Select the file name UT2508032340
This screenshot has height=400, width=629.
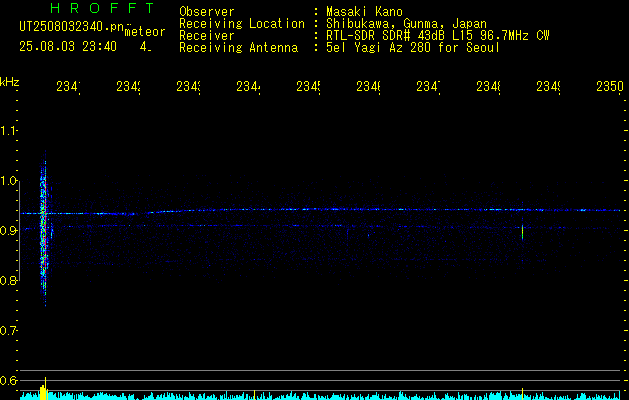click(72, 27)
